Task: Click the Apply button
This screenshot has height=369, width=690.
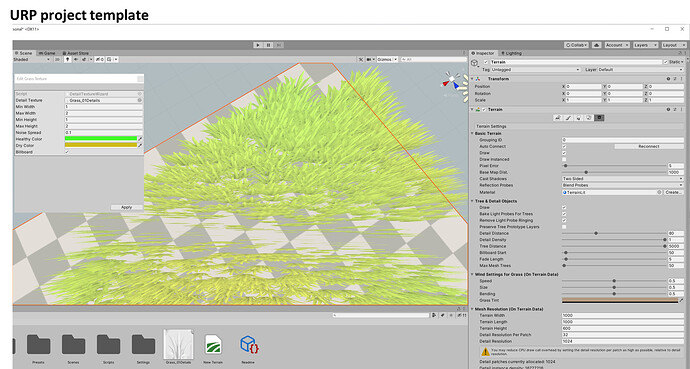Action: (126, 207)
